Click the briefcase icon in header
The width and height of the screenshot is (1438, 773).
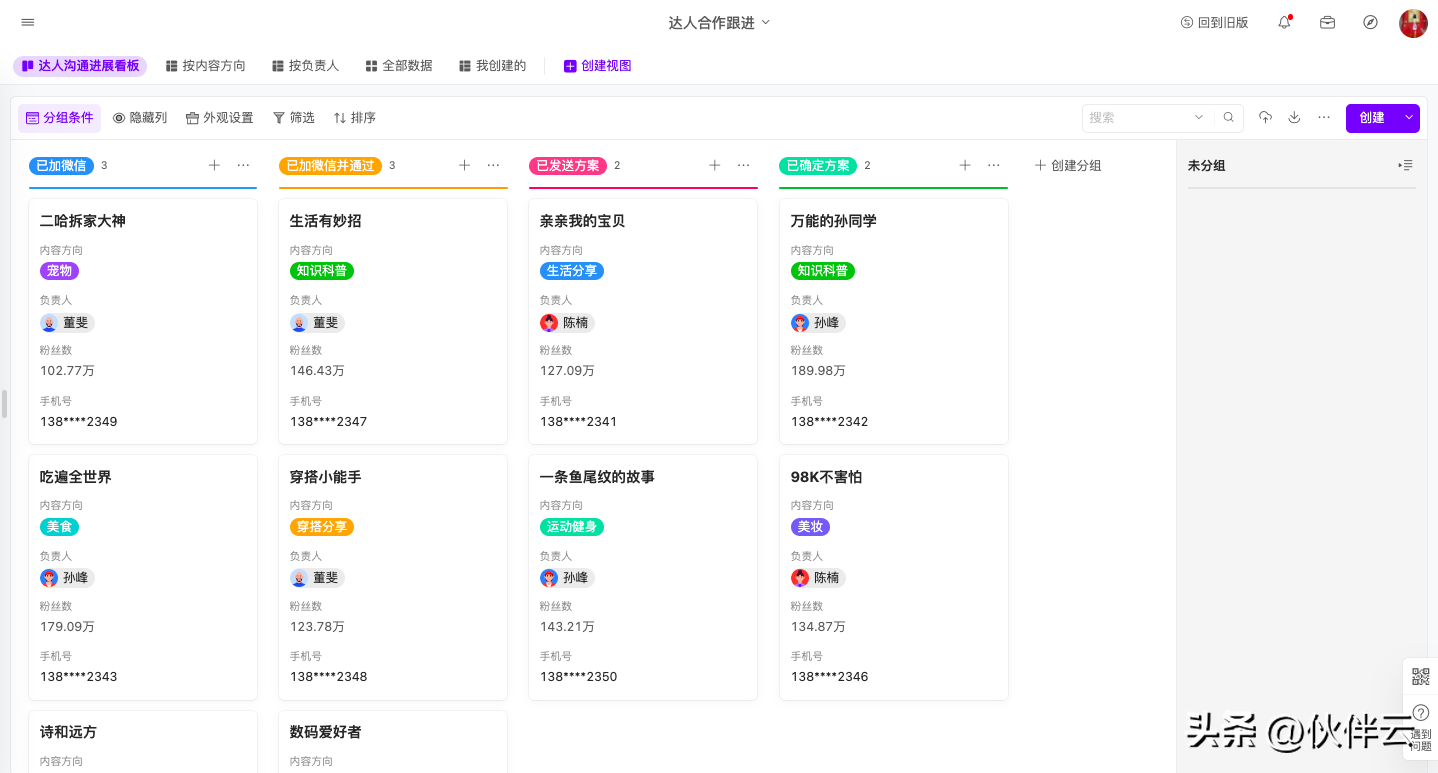coord(1327,22)
